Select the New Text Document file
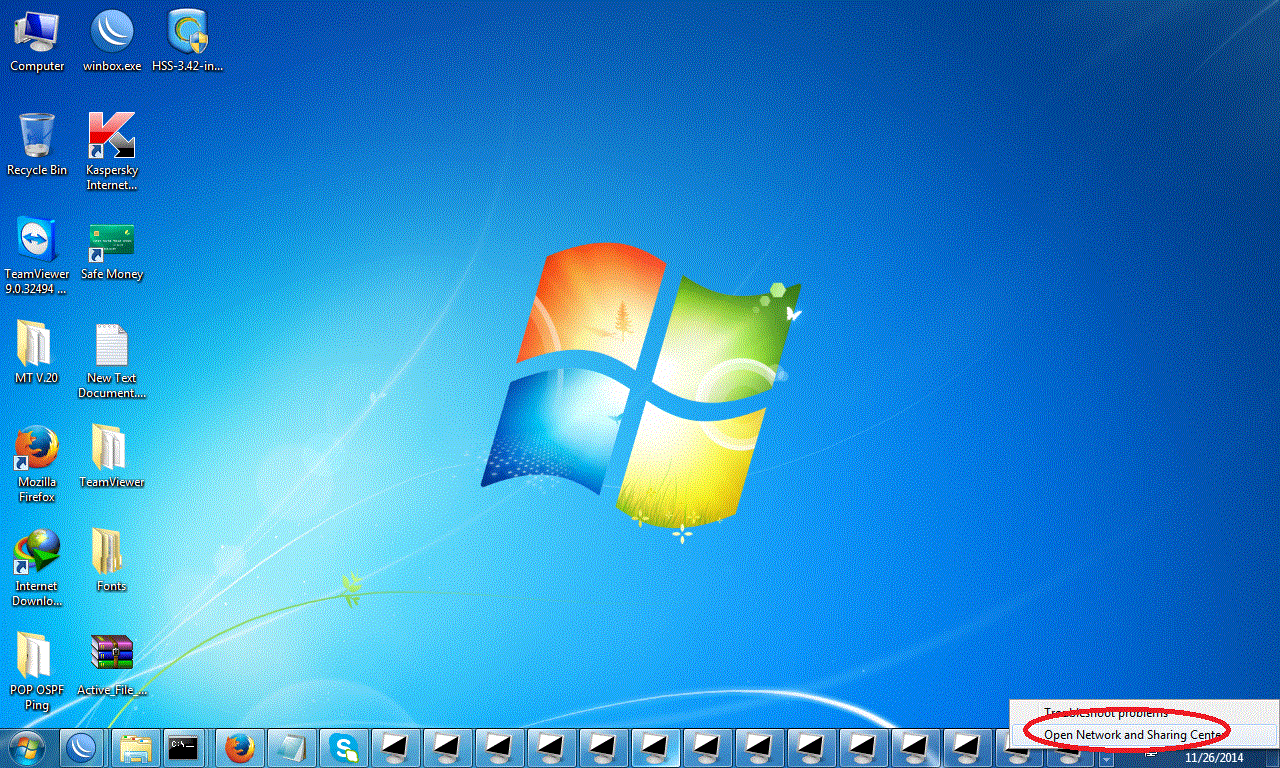This screenshot has width=1280, height=768. point(112,361)
